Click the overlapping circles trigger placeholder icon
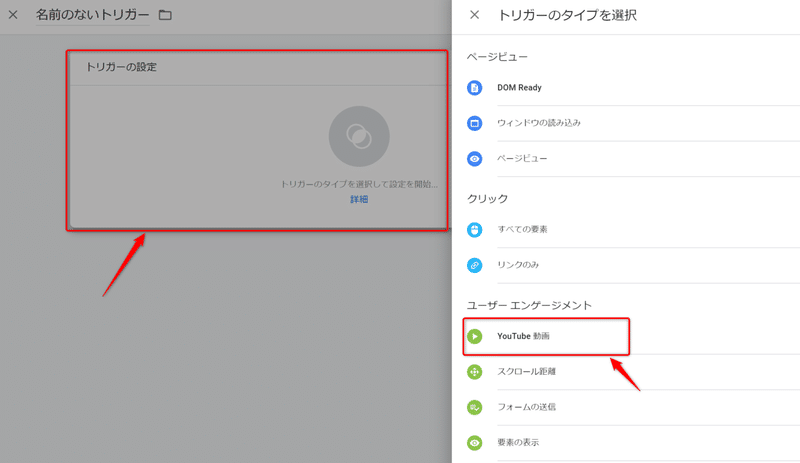The image size is (800, 463). point(359,136)
